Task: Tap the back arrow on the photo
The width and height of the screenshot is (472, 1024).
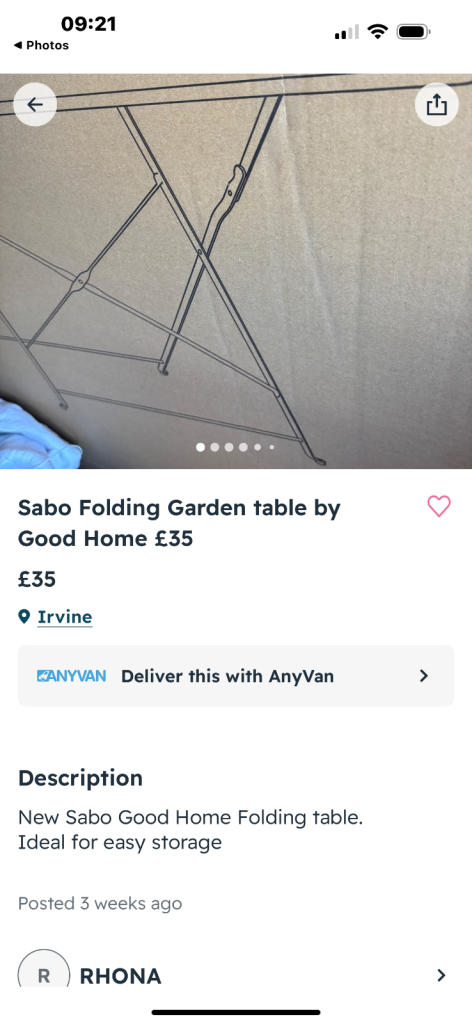Action: coord(35,104)
